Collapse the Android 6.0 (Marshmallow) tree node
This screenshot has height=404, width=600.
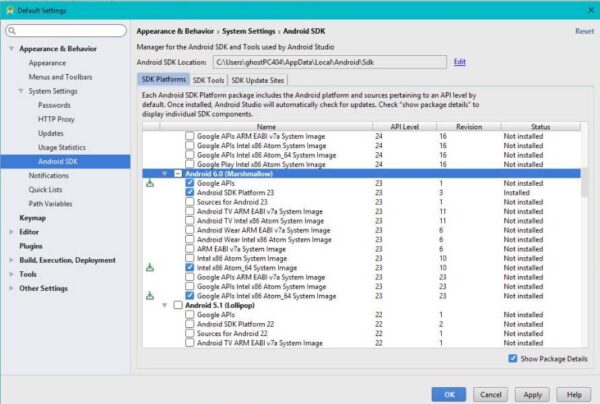(x=165, y=174)
